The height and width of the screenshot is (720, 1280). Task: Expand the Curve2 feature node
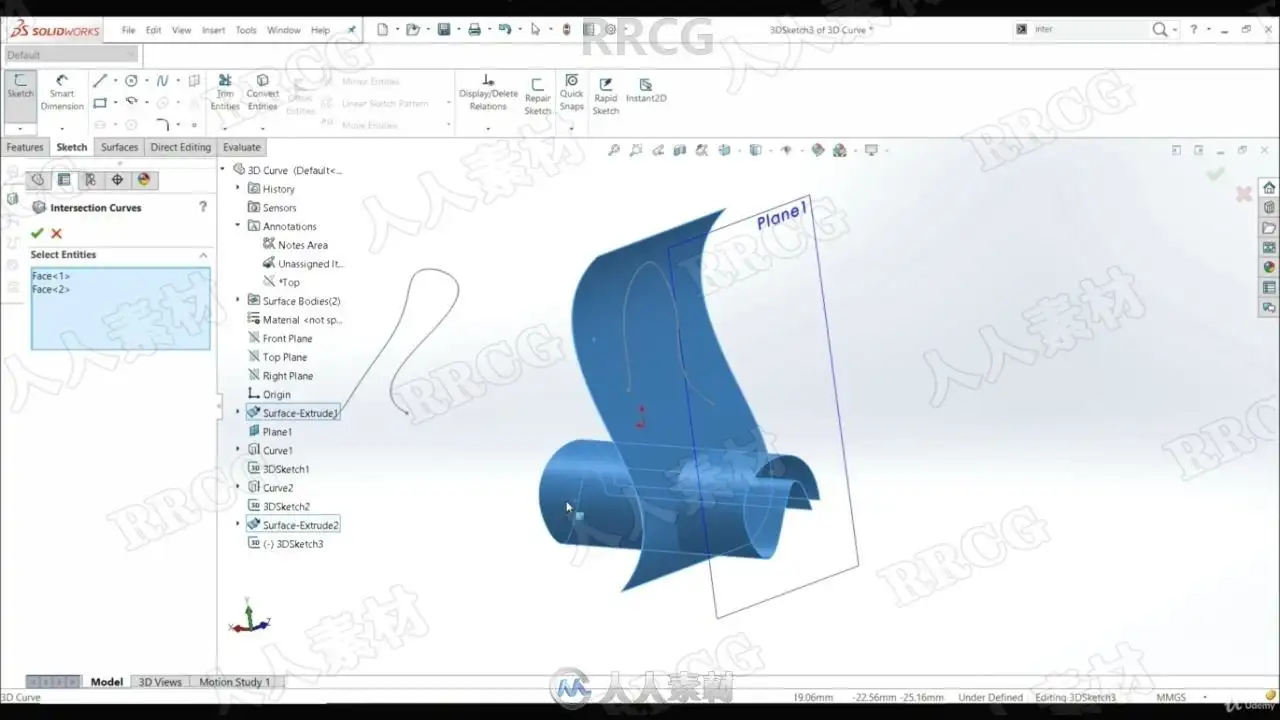[x=238, y=487]
